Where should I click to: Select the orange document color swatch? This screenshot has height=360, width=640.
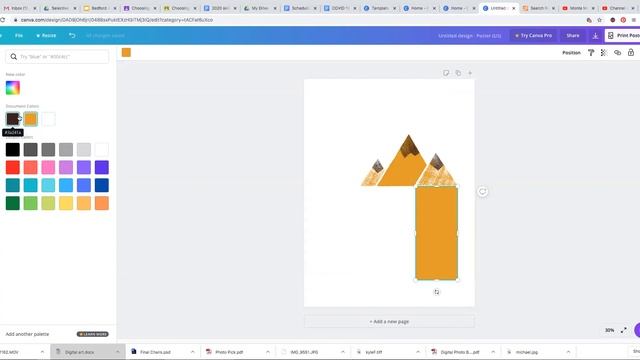(30, 119)
